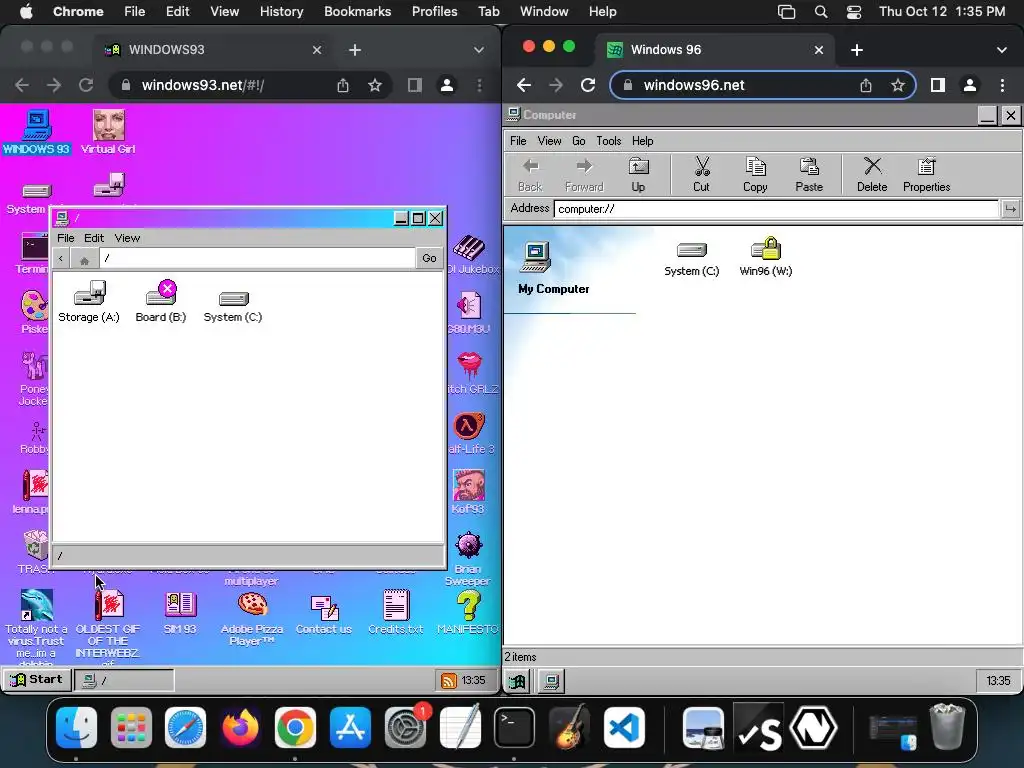Open Properties from the Windows 96 toolbar

pos(926,174)
